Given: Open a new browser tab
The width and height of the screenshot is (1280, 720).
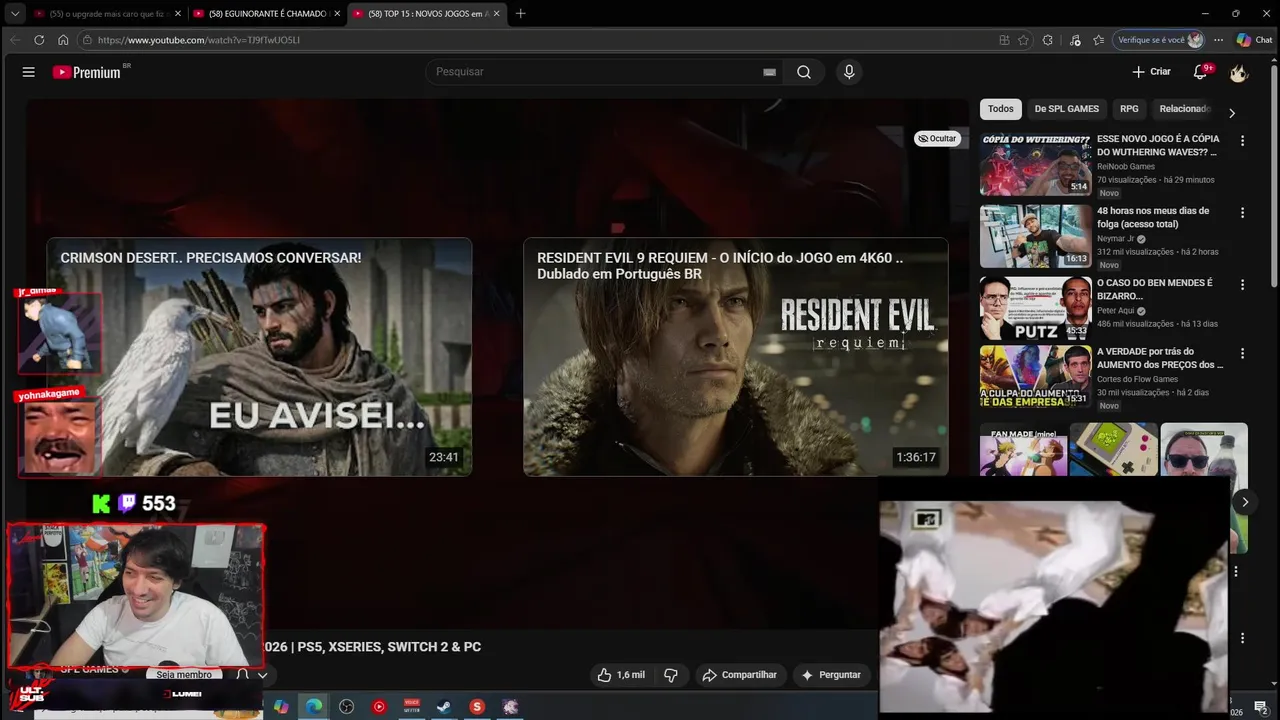Looking at the screenshot, I should click(x=520, y=14).
